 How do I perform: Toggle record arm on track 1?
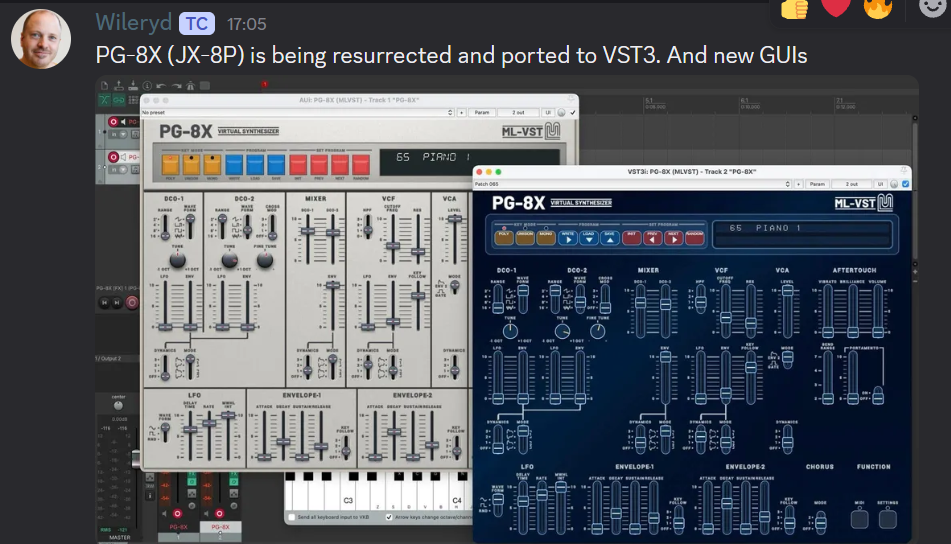pyautogui.click(x=113, y=122)
